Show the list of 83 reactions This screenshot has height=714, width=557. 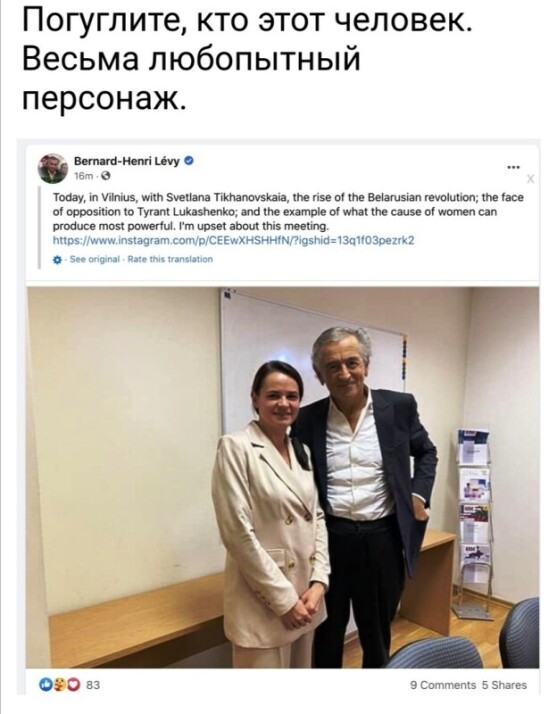click(x=93, y=685)
